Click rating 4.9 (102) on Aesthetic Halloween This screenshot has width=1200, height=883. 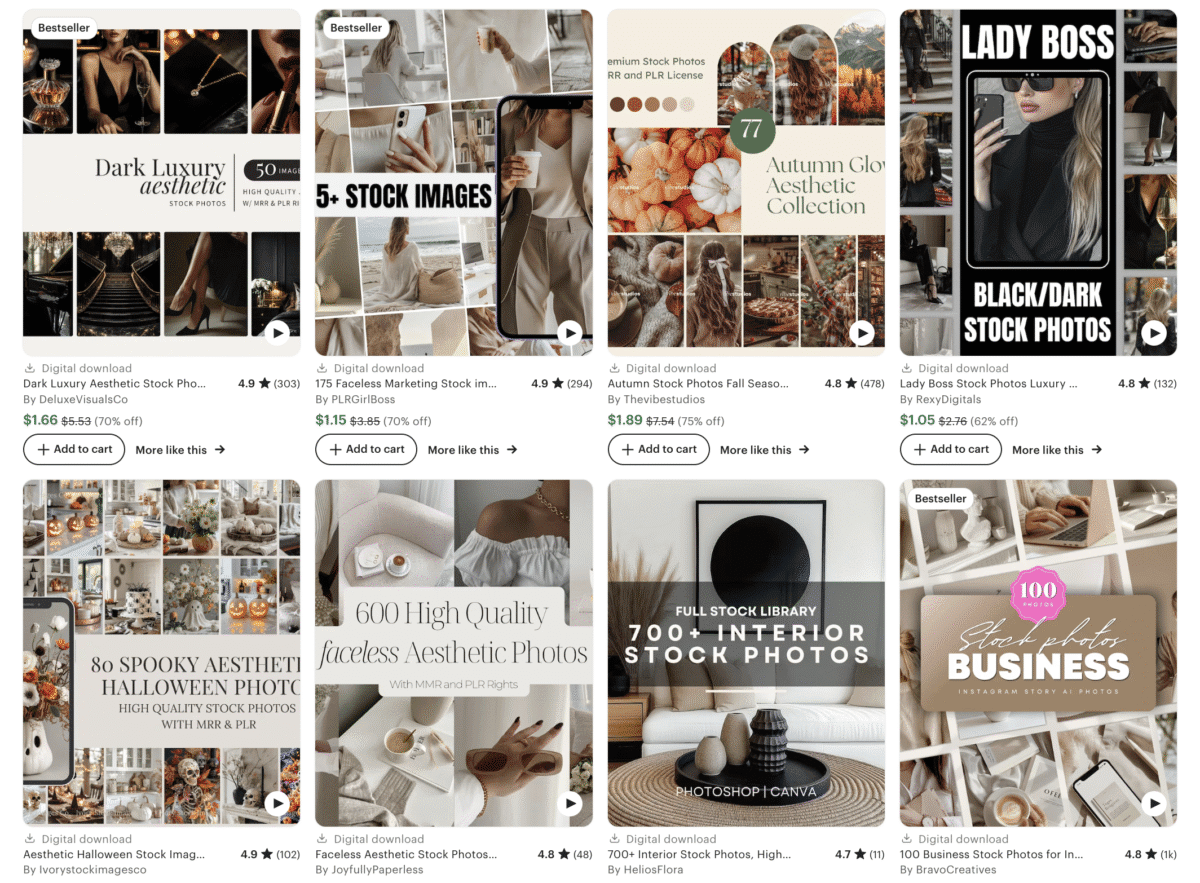click(x=270, y=855)
